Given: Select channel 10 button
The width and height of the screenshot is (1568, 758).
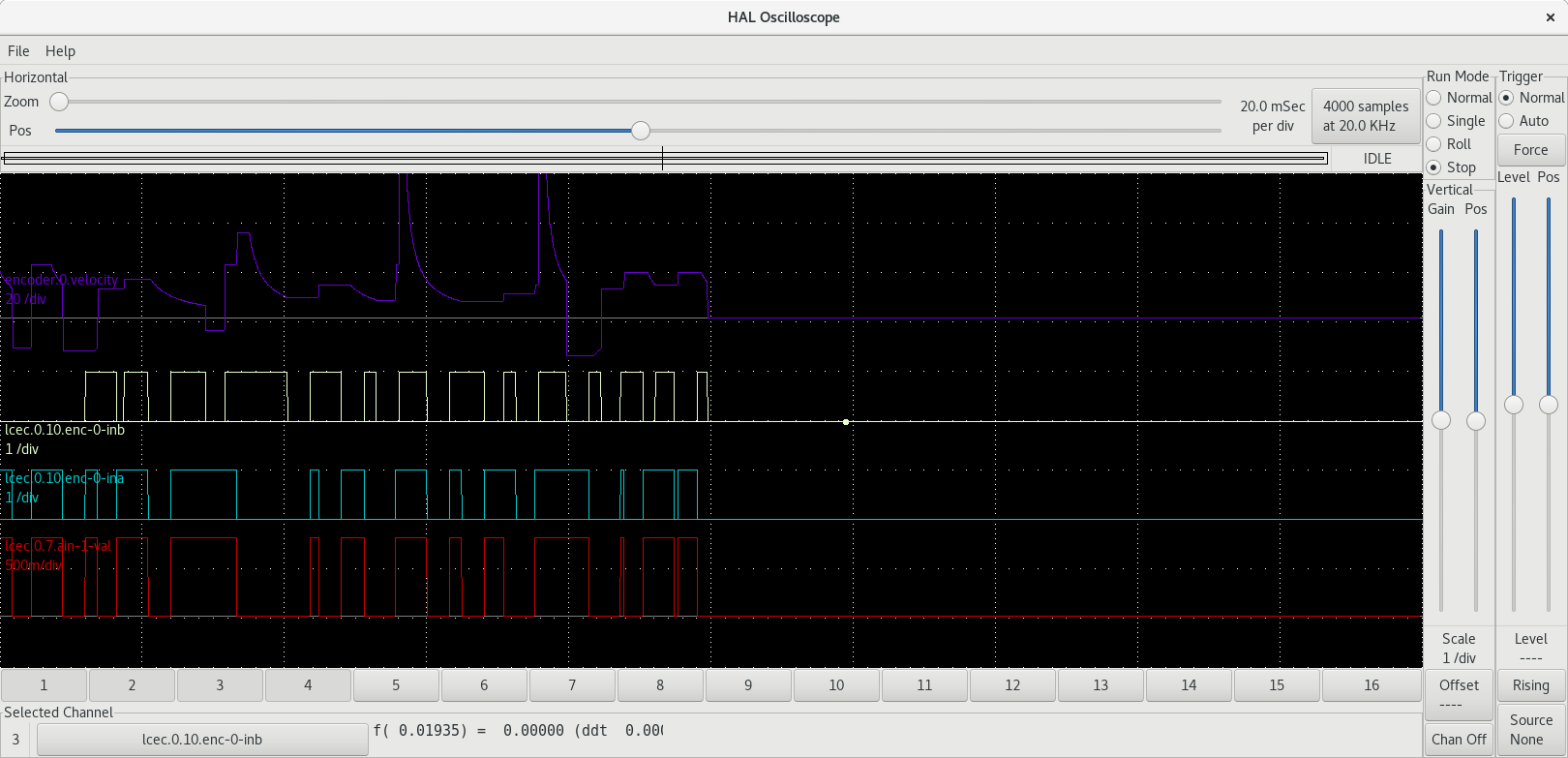Looking at the screenshot, I should coord(836,685).
